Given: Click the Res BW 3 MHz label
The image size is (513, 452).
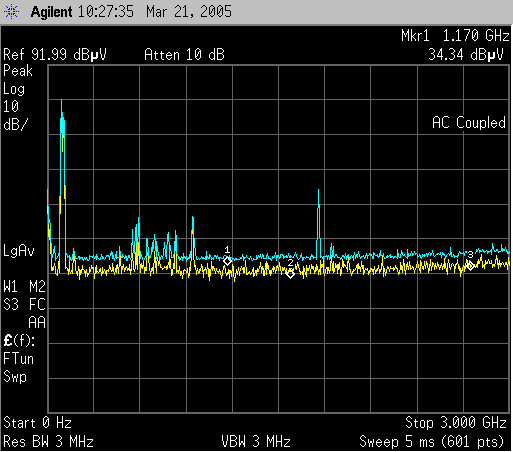Looking at the screenshot, I should 48,442.
